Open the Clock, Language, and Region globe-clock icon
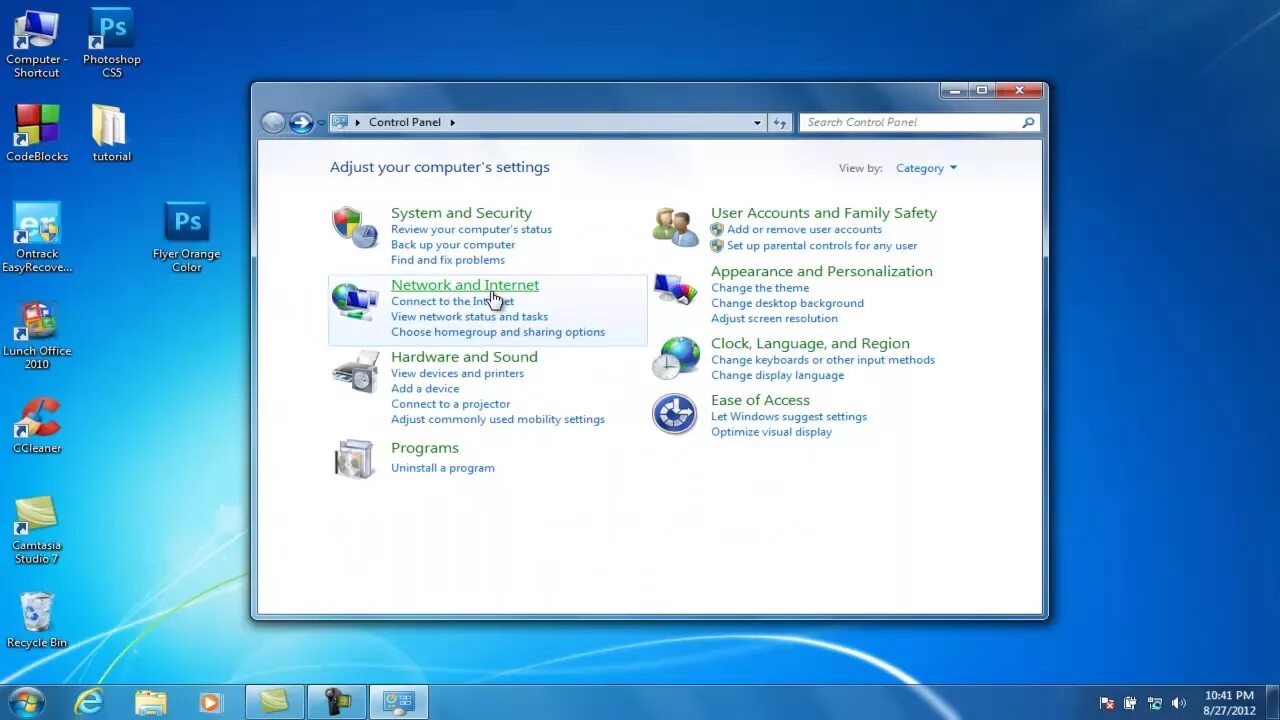This screenshot has height=720, width=1280. point(675,358)
